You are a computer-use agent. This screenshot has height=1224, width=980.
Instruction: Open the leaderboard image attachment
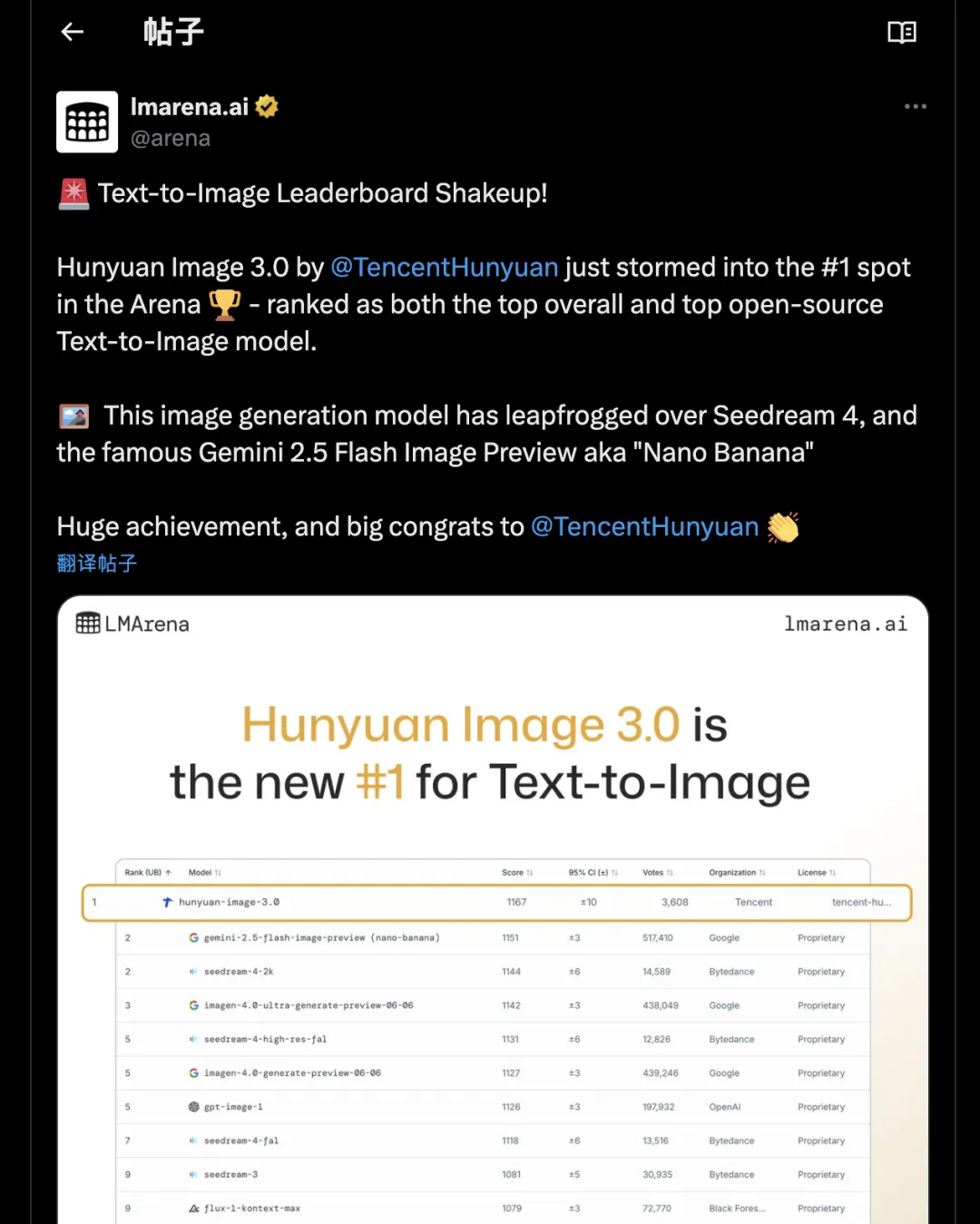[x=493, y=909]
